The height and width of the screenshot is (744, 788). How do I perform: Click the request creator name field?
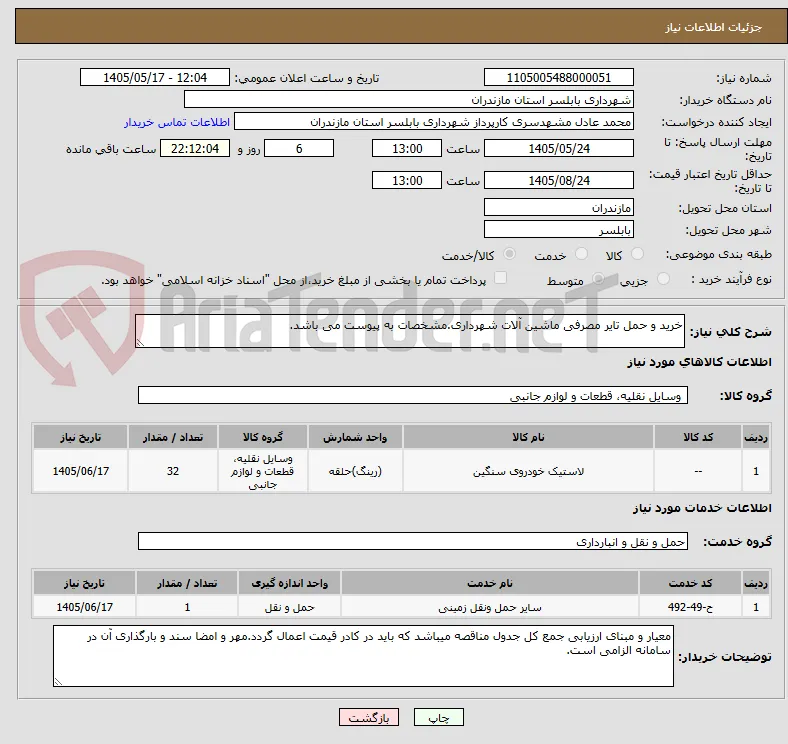[434, 122]
